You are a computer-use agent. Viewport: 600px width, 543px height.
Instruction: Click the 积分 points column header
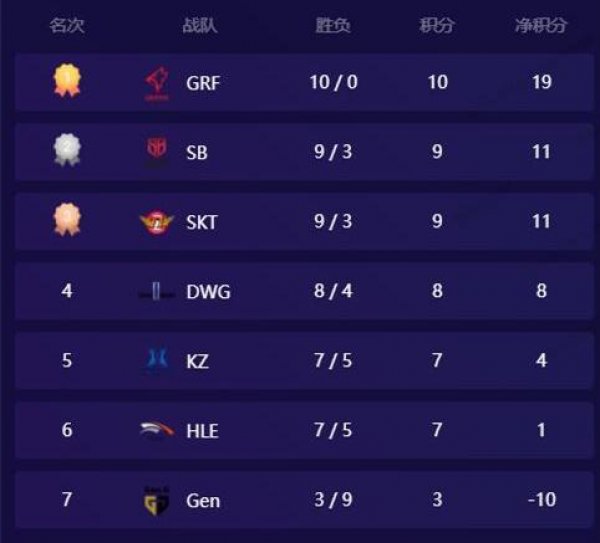click(x=437, y=26)
